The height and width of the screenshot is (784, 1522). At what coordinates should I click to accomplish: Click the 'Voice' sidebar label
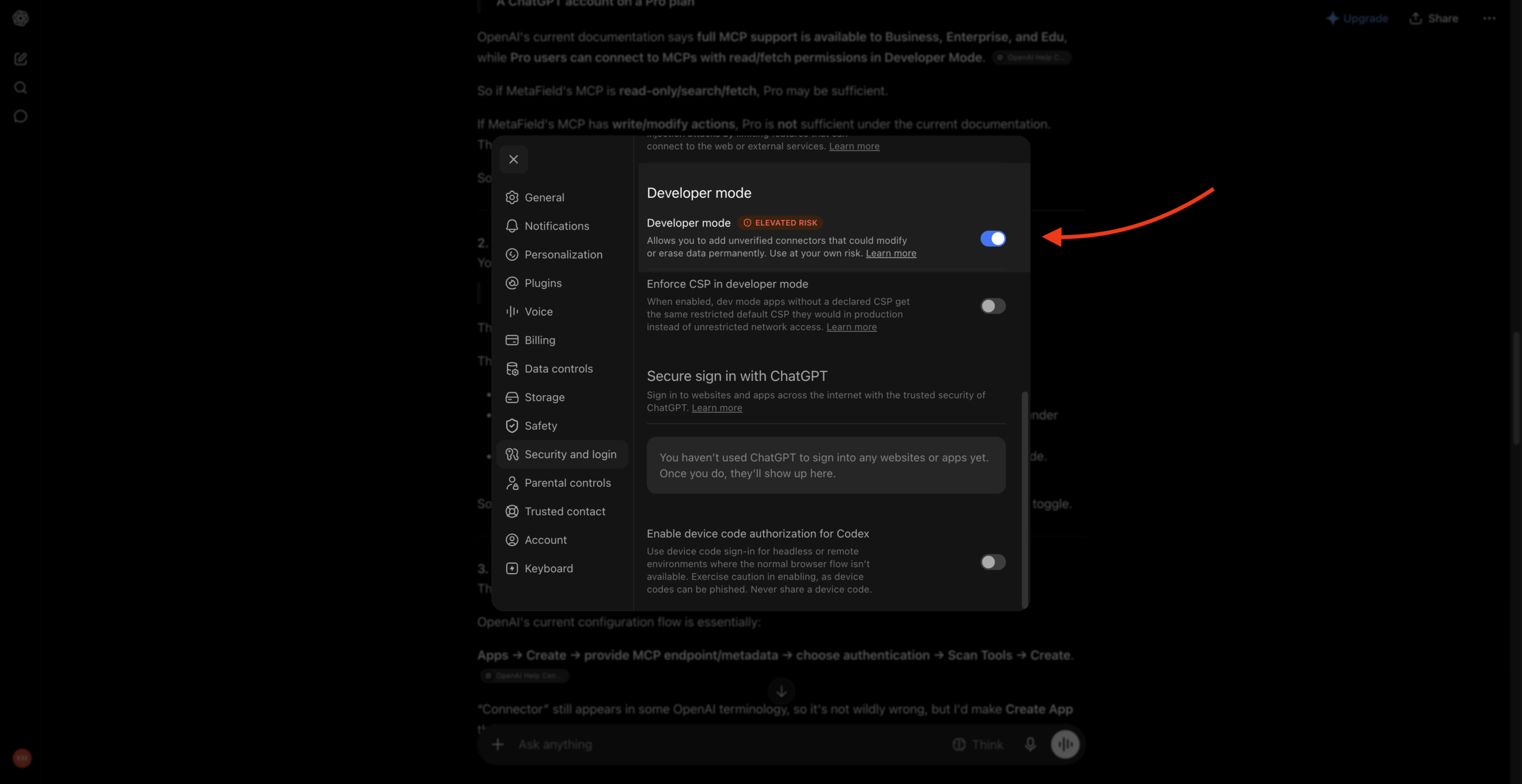(x=539, y=311)
